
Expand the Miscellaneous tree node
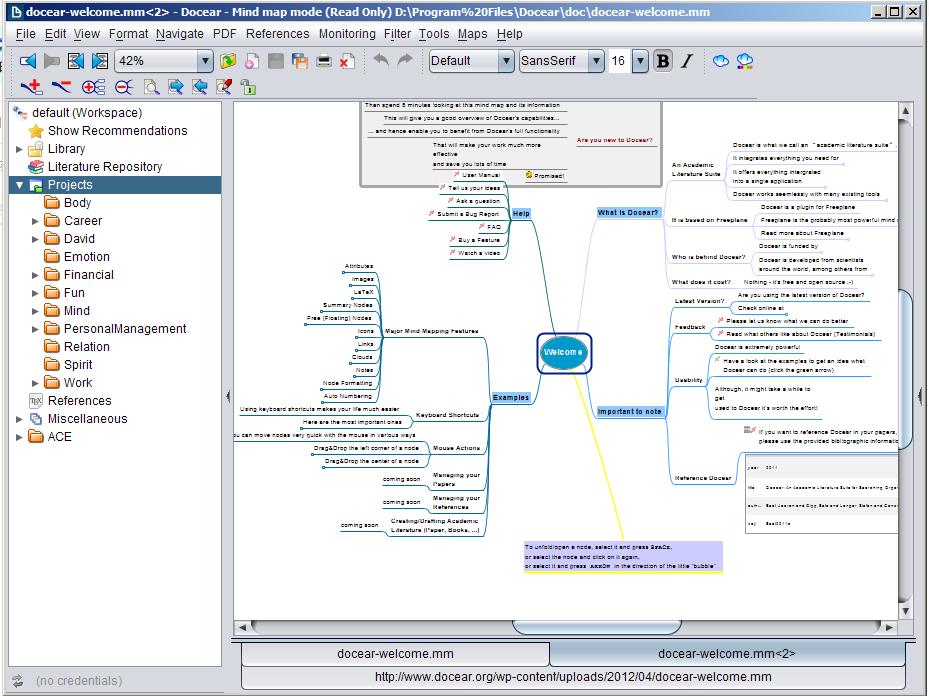click(x=20, y=419)
